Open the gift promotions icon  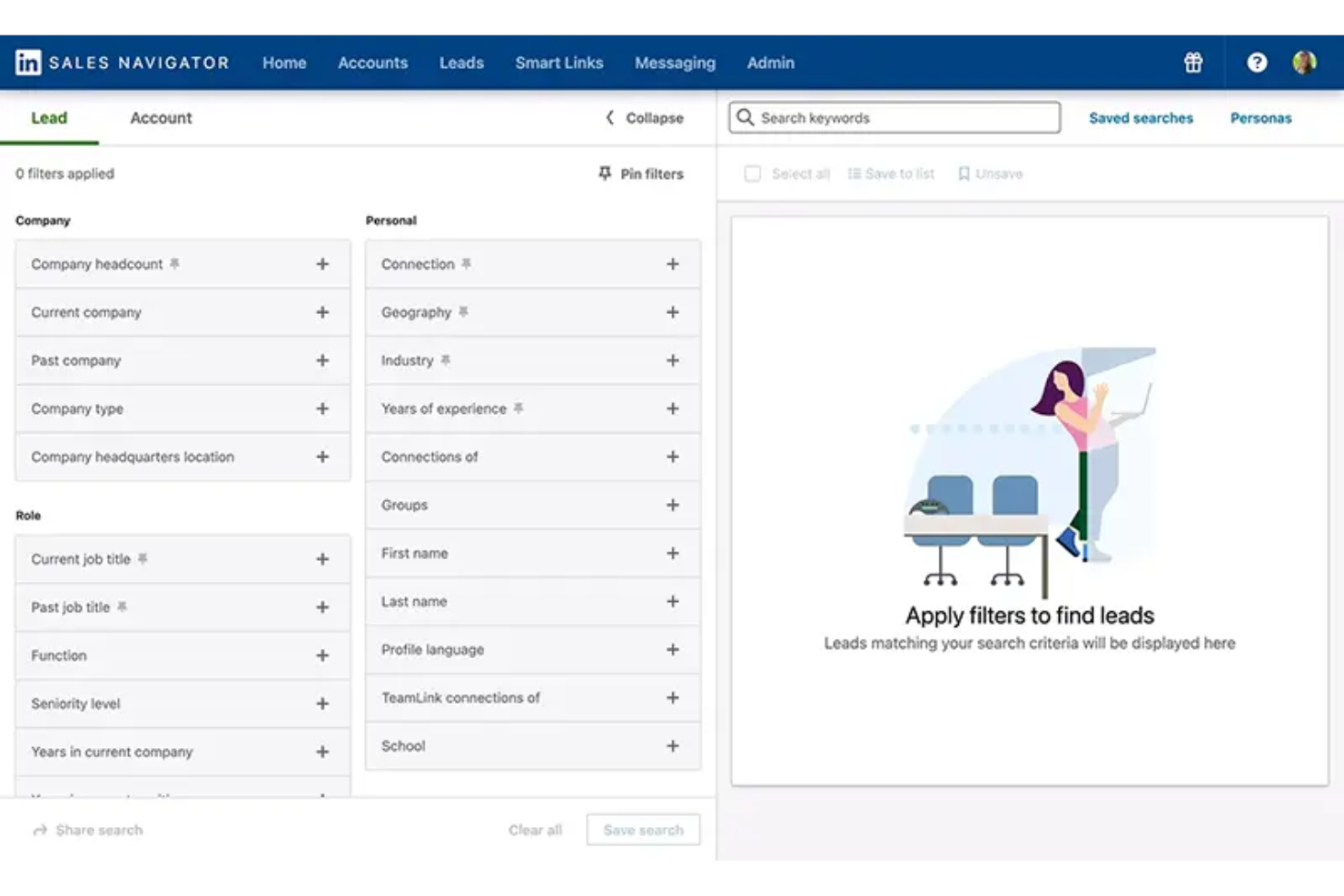pyautogui.click(x=1191, y=62)
